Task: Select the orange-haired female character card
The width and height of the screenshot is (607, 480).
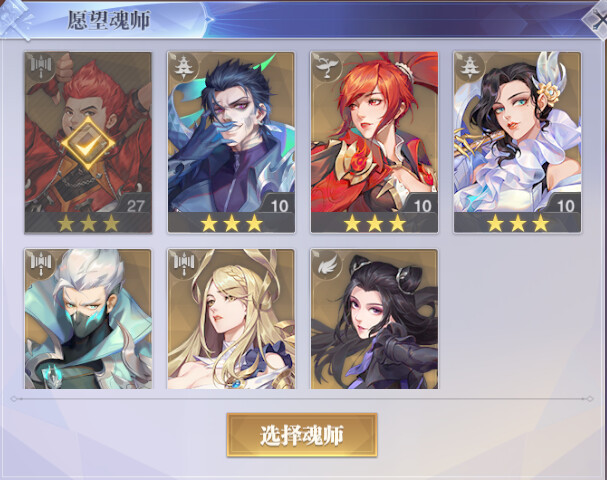Action: 374,142
